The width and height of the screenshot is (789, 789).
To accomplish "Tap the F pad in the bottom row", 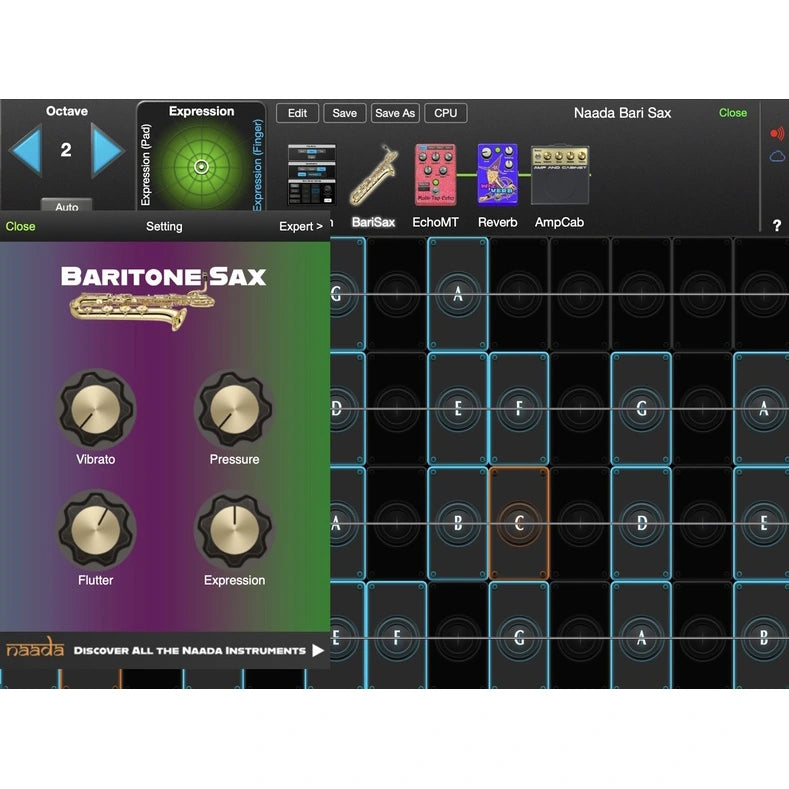I will click(x=397, y=636).
